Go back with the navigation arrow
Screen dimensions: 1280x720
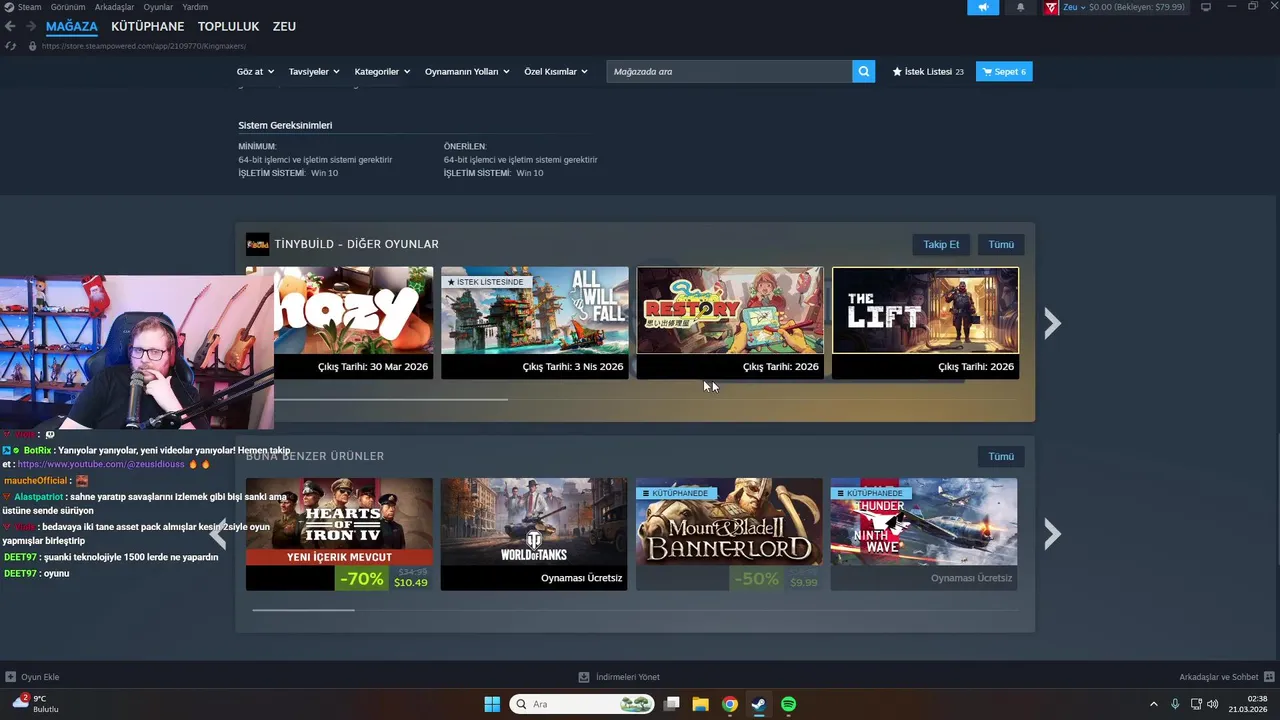[10, 26]
